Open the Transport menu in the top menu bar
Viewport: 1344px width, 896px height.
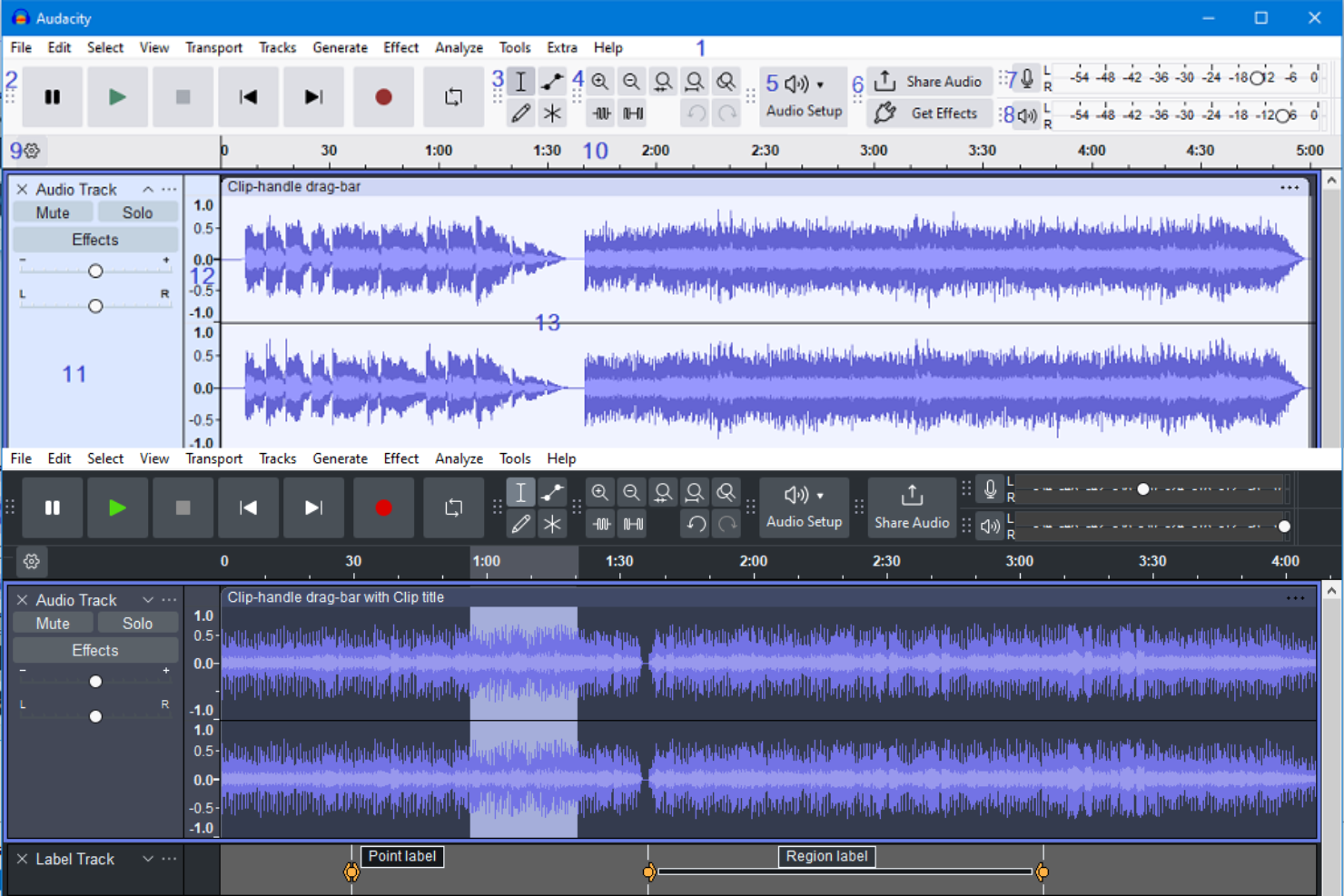tap(213, 48)
